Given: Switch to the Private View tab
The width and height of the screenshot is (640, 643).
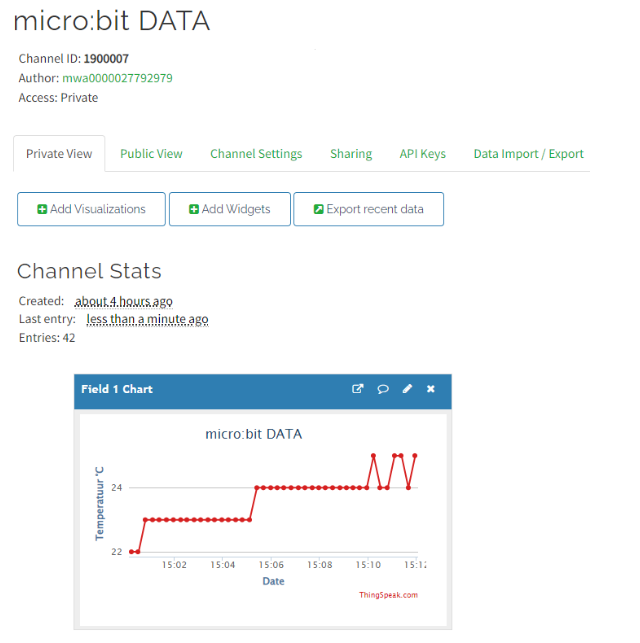Looking at the screenshot, I should click(x=59, y=154).
